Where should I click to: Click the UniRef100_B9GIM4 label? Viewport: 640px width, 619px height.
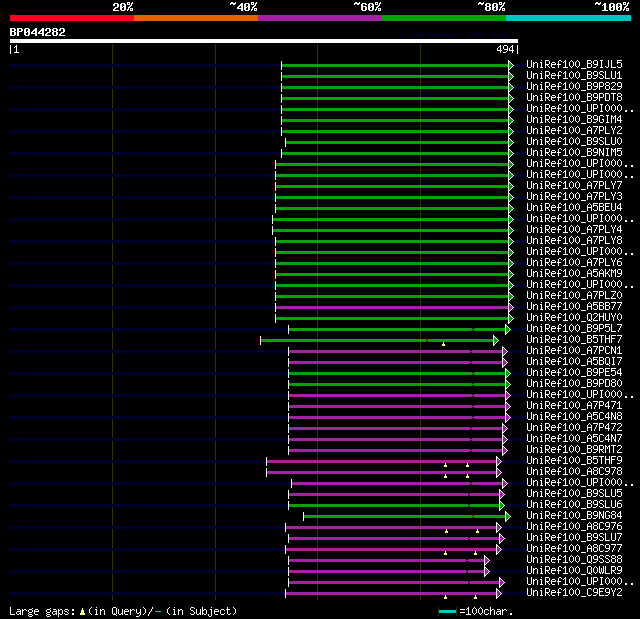[x=574, y=120]
